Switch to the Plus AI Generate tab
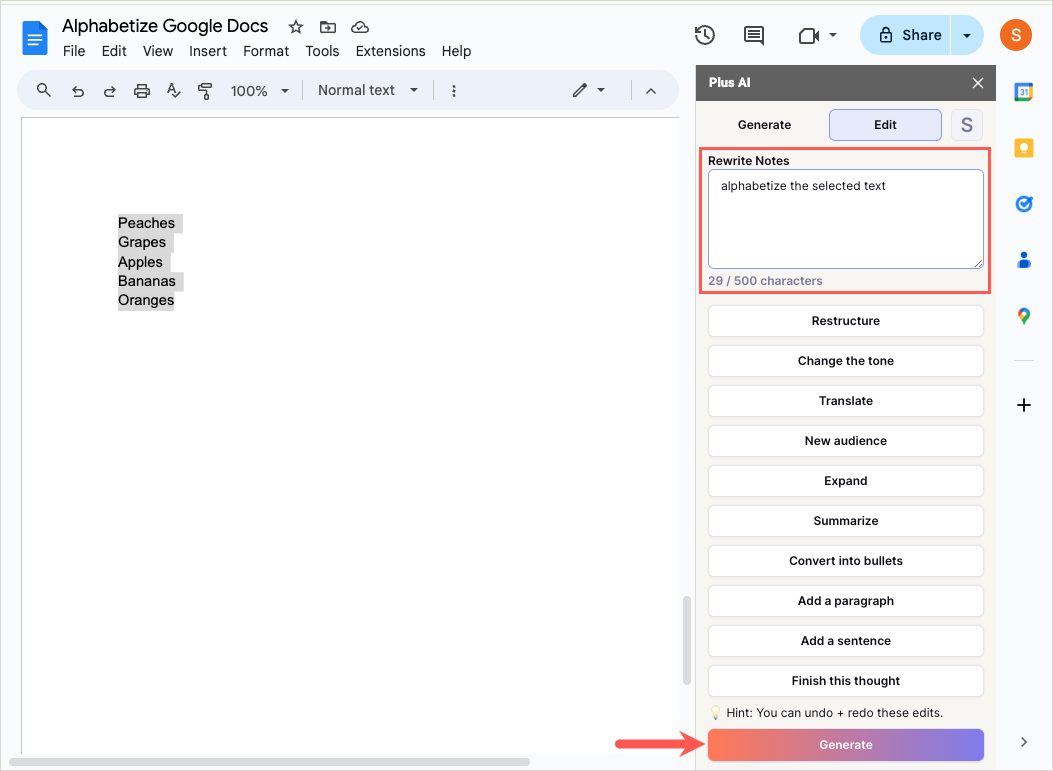Image resolution: width=1053 pixels, height=771 pixels. 764,125
